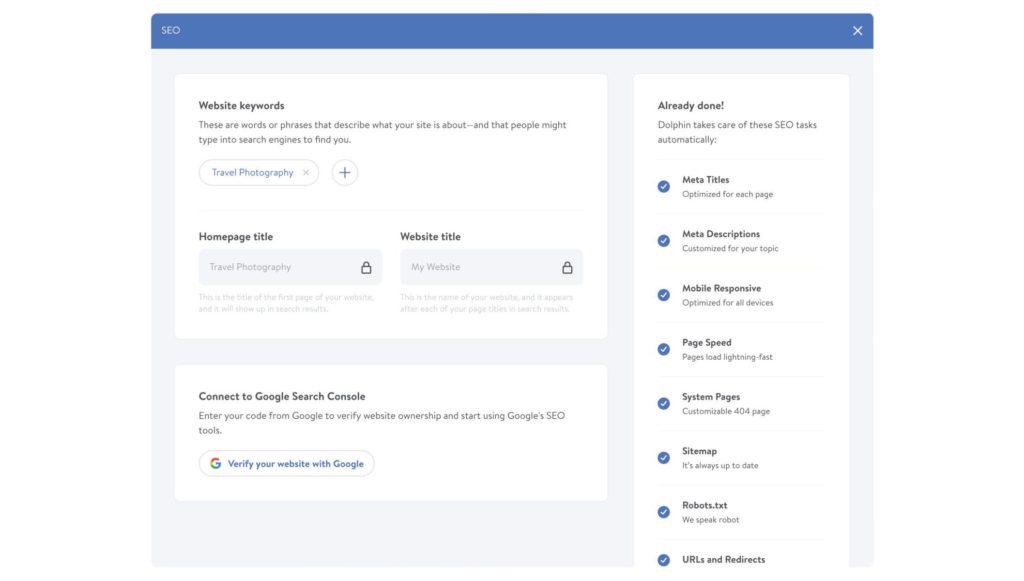Select the Travel Photography keyword chip
This screenshot has height=581, width=1024.
[x=252, y=173]
